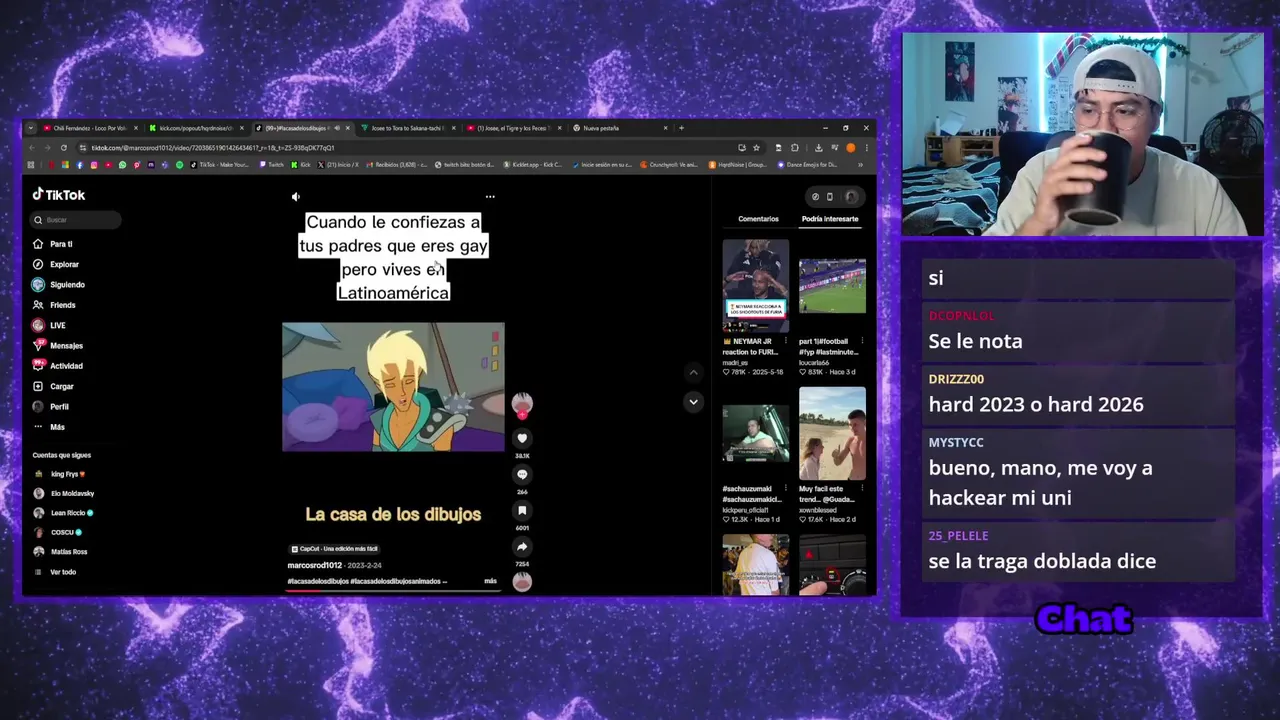Focus the Buscar search field
Screen dimensions: 1280x720
(76, 220)
